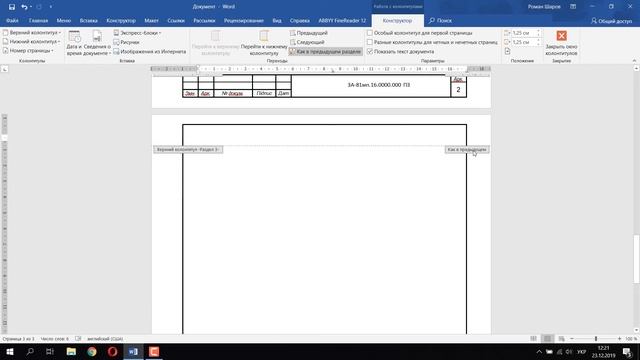Switch to the Главная tab
Screen dimensions: 640x360
38,20
